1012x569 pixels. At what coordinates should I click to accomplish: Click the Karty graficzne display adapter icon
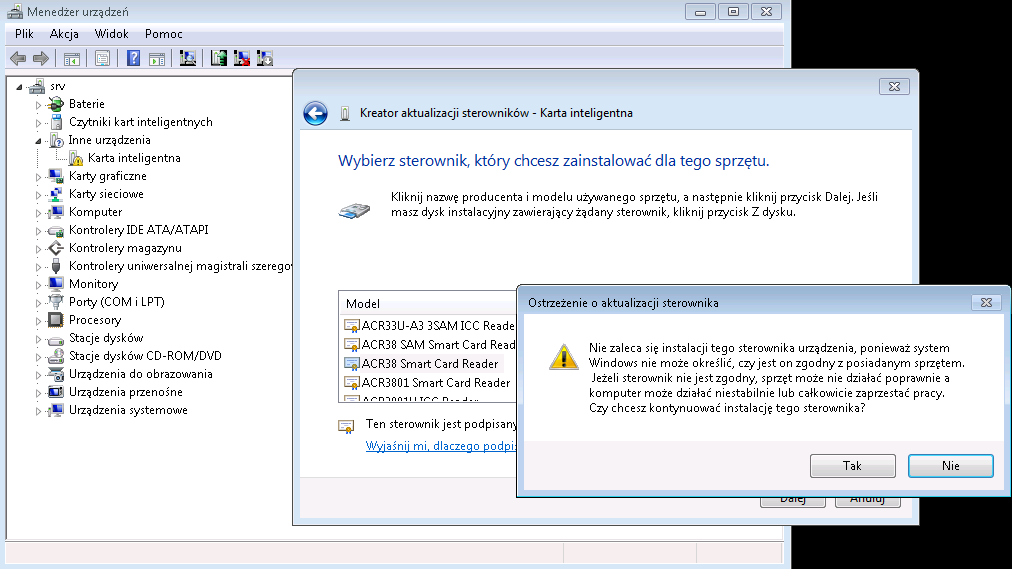point(56,176)
